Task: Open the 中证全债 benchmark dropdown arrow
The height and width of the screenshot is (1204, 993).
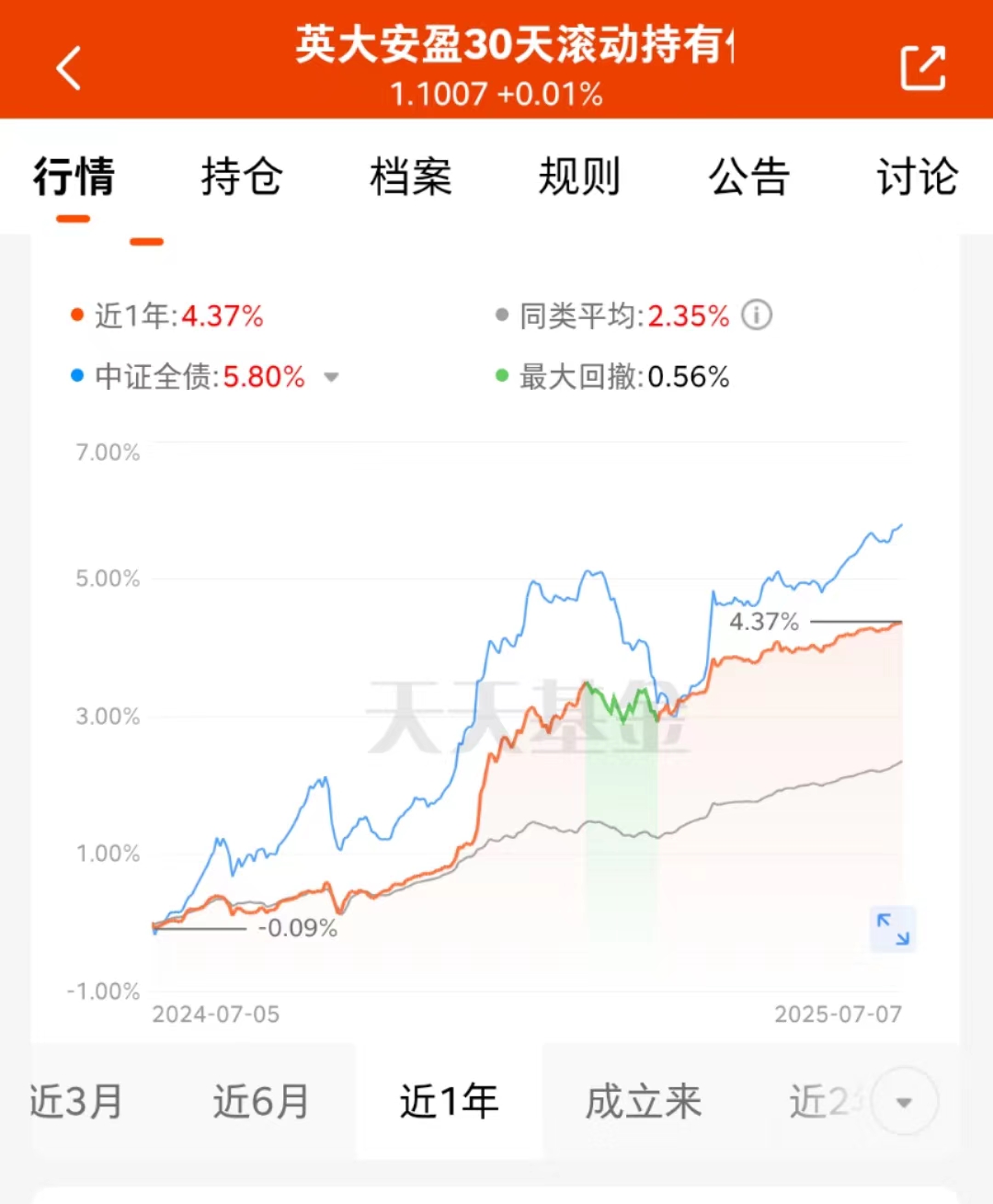Action: 332,377
